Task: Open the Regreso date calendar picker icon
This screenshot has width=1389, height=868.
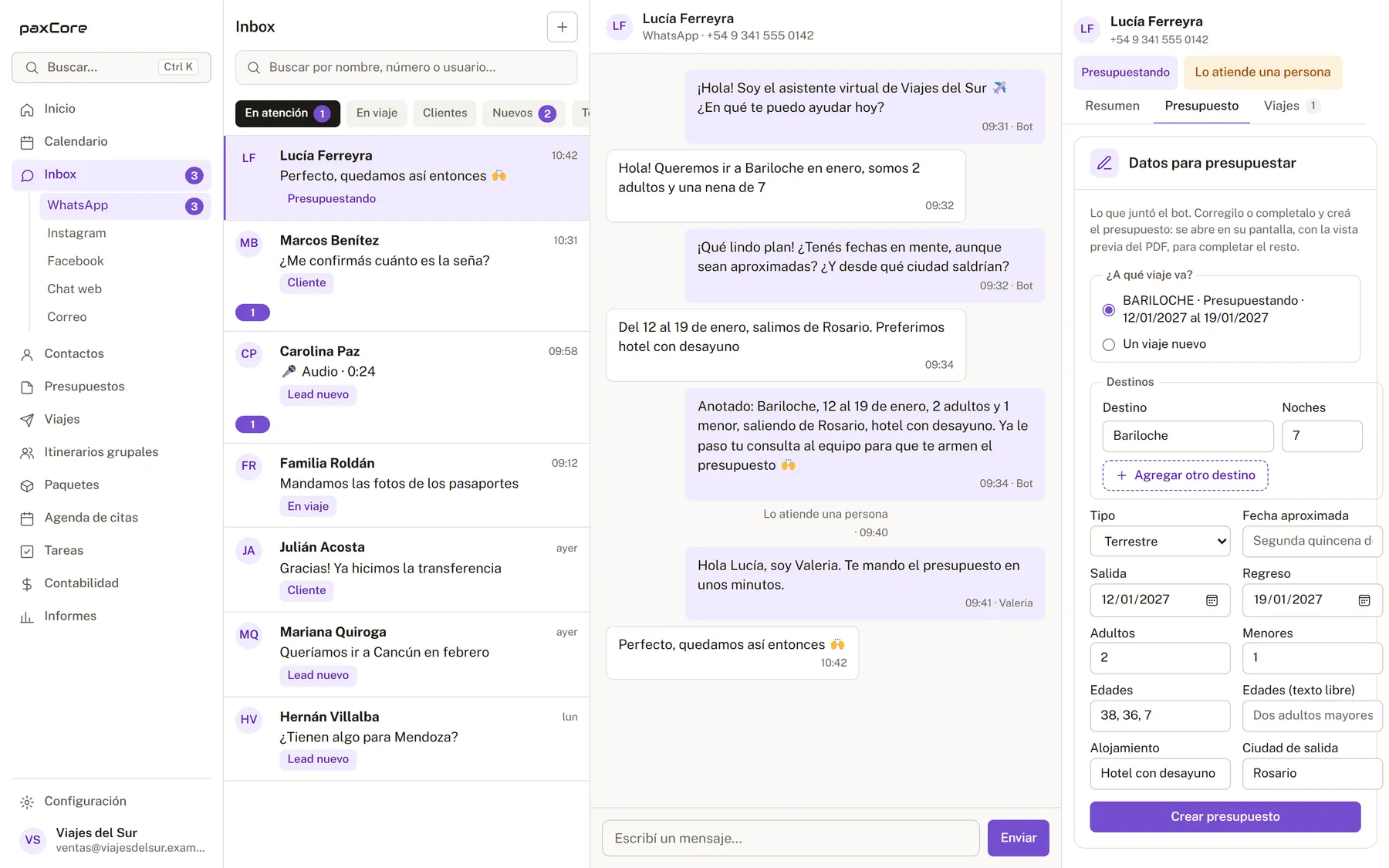Action: click(1364, 600)
